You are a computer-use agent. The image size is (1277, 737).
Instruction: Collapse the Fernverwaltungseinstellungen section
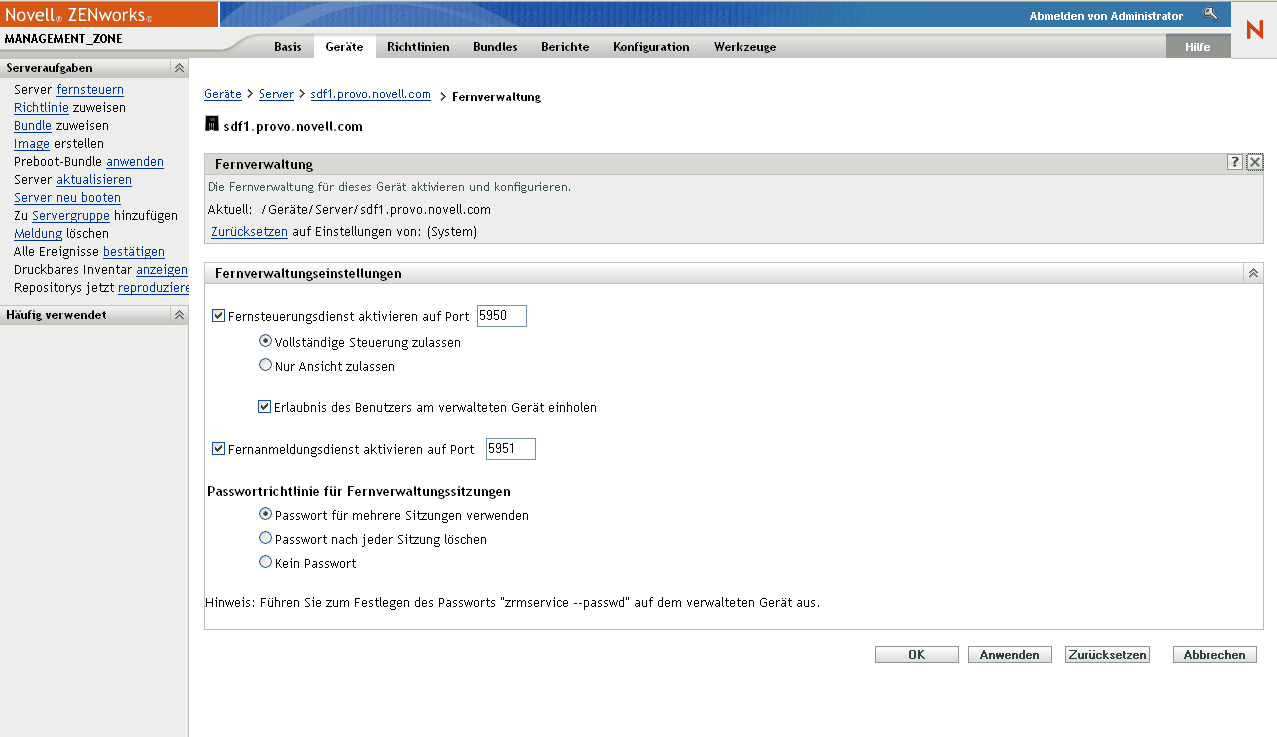tap(1253, 273)
